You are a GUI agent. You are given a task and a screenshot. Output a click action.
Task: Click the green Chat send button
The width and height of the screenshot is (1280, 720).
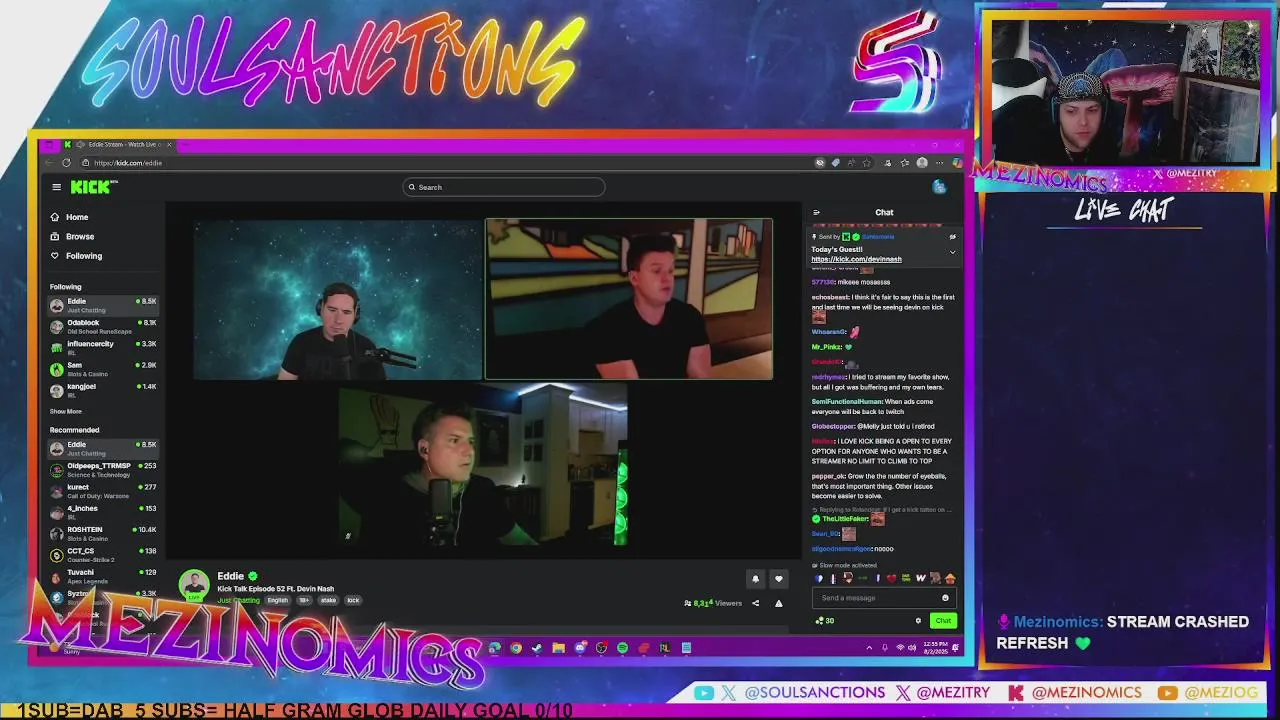pos(943,621)
